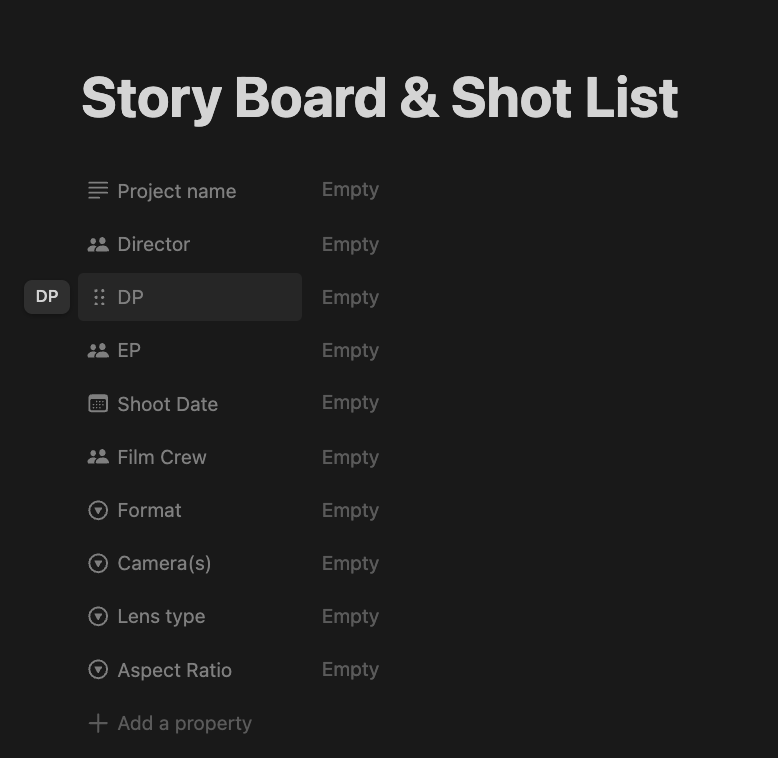This screenshot has width=778, height=758.
Task: Click the text icon beside Project name
Action: [98, 190]
